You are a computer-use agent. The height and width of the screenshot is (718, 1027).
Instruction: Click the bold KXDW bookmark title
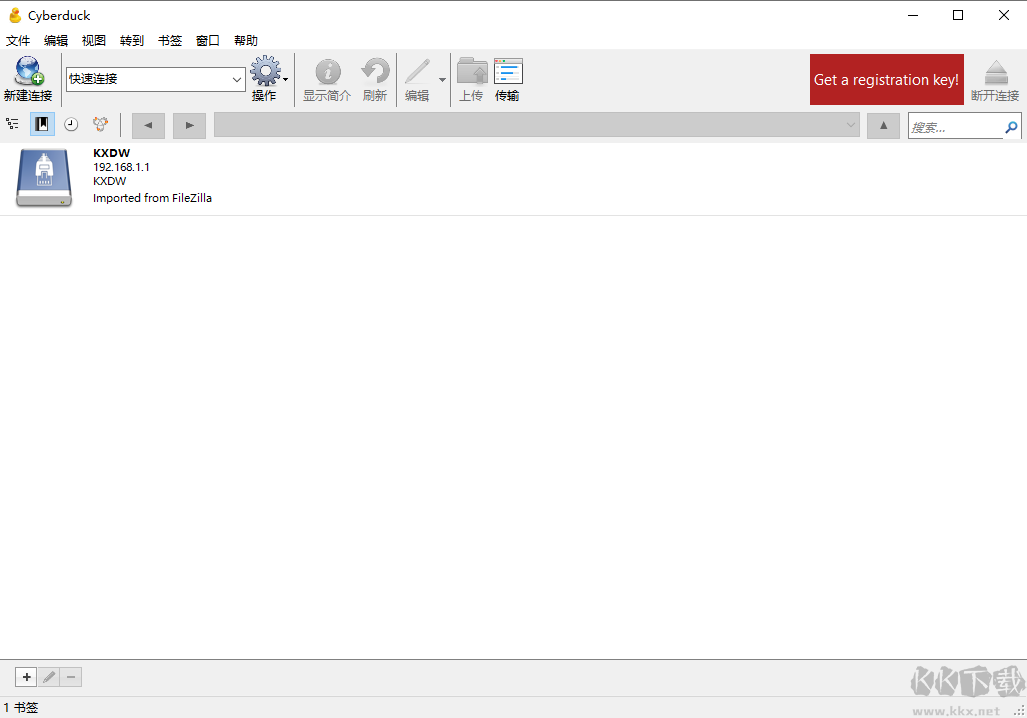click(111, 153)
